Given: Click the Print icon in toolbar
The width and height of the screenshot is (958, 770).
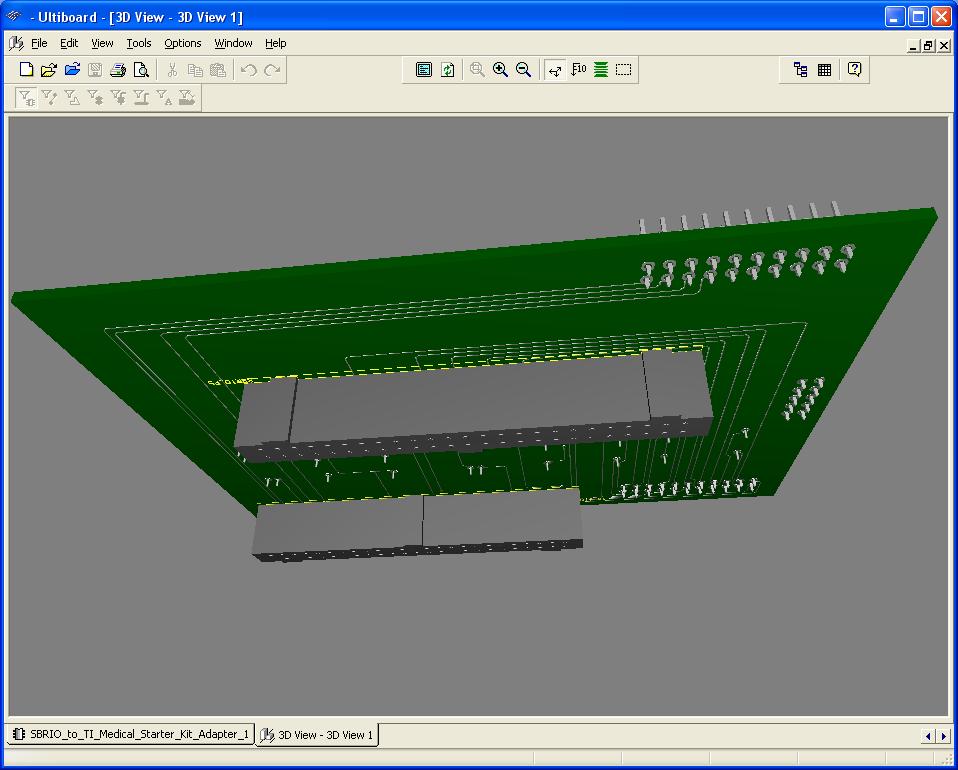Looking at the screenshot, I should pyautogui.click(x=118, y=70).
